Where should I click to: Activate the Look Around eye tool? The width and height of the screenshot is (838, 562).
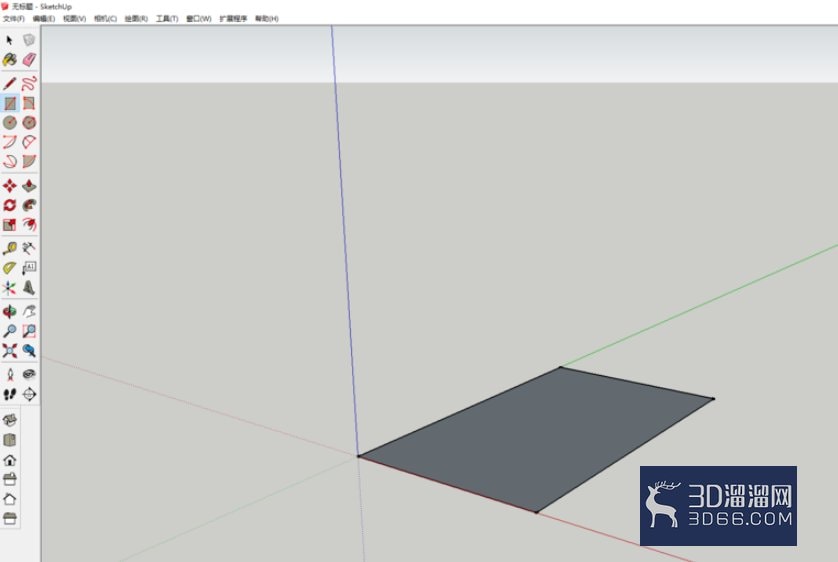(29, 374)
